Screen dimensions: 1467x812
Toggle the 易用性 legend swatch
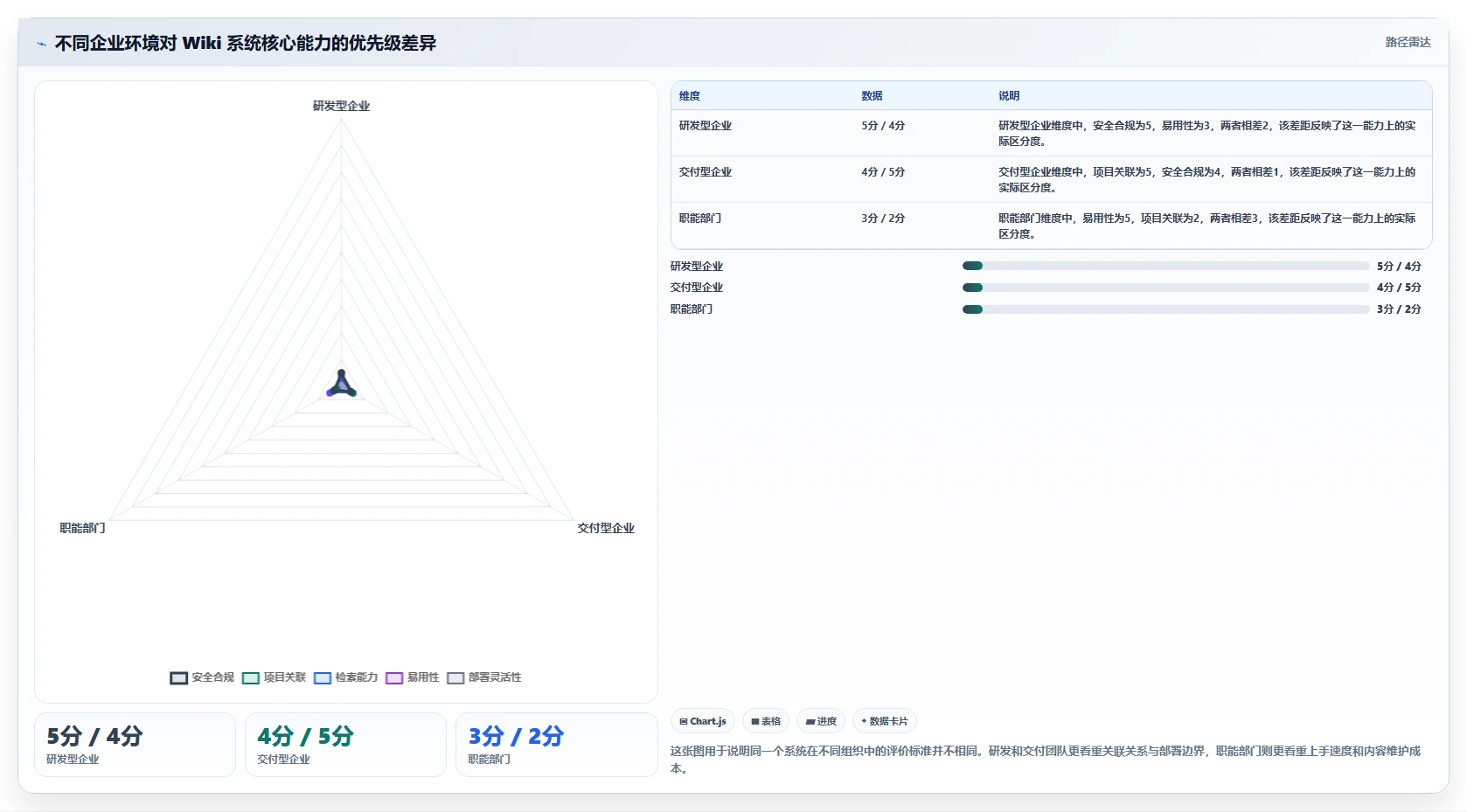click(x=394, y=678)
